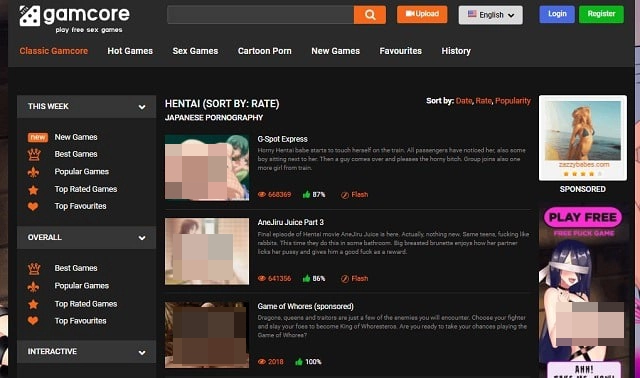The height and width of the screenshot is (378, 640).
Task: Click the AneJiru Juice Part 3 thumbnail
Action: coord(207,251)
